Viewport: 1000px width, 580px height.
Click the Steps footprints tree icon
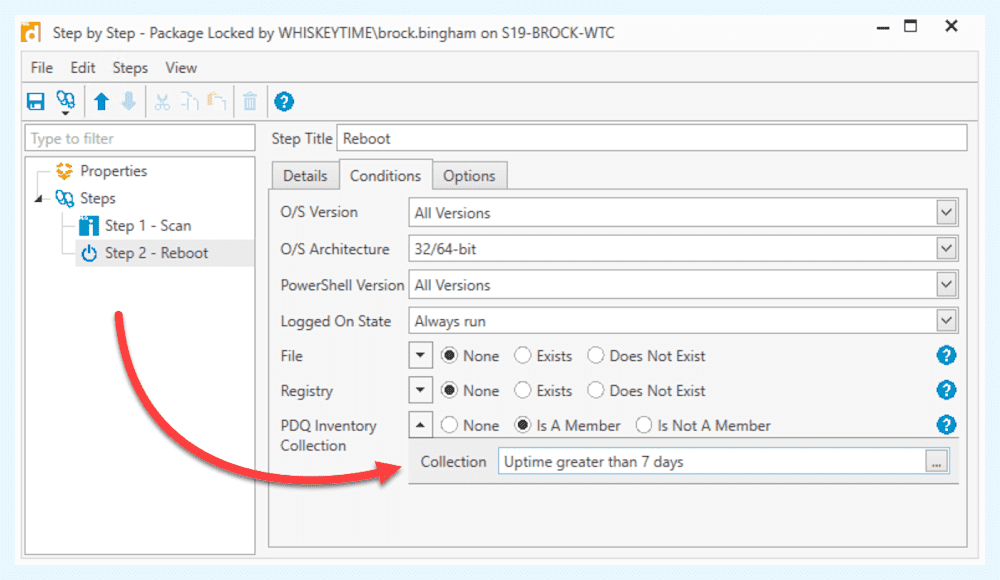tap(64, 198)
